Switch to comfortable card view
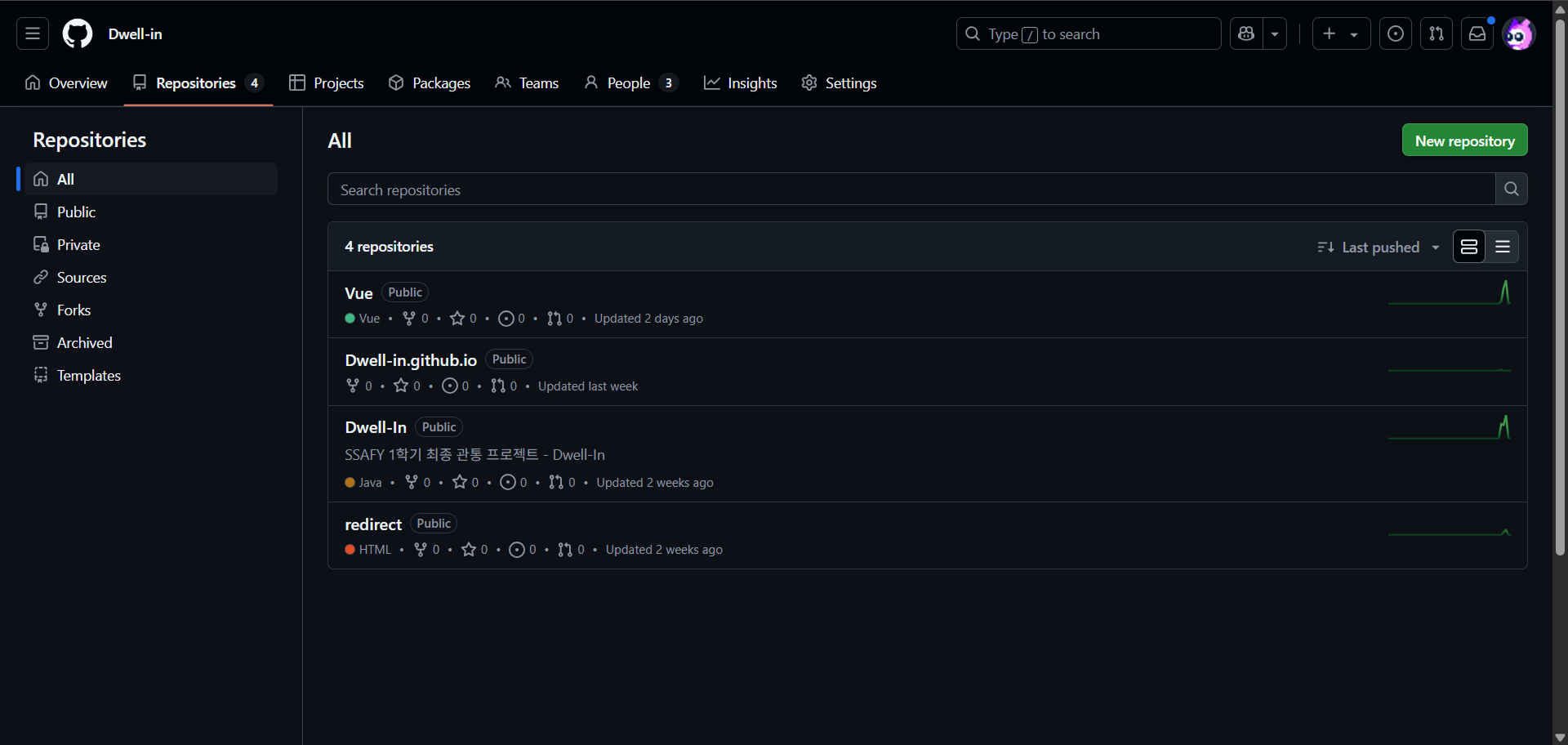The height and width of the screenshot is (745, 1568). [x=1469, y=247]
